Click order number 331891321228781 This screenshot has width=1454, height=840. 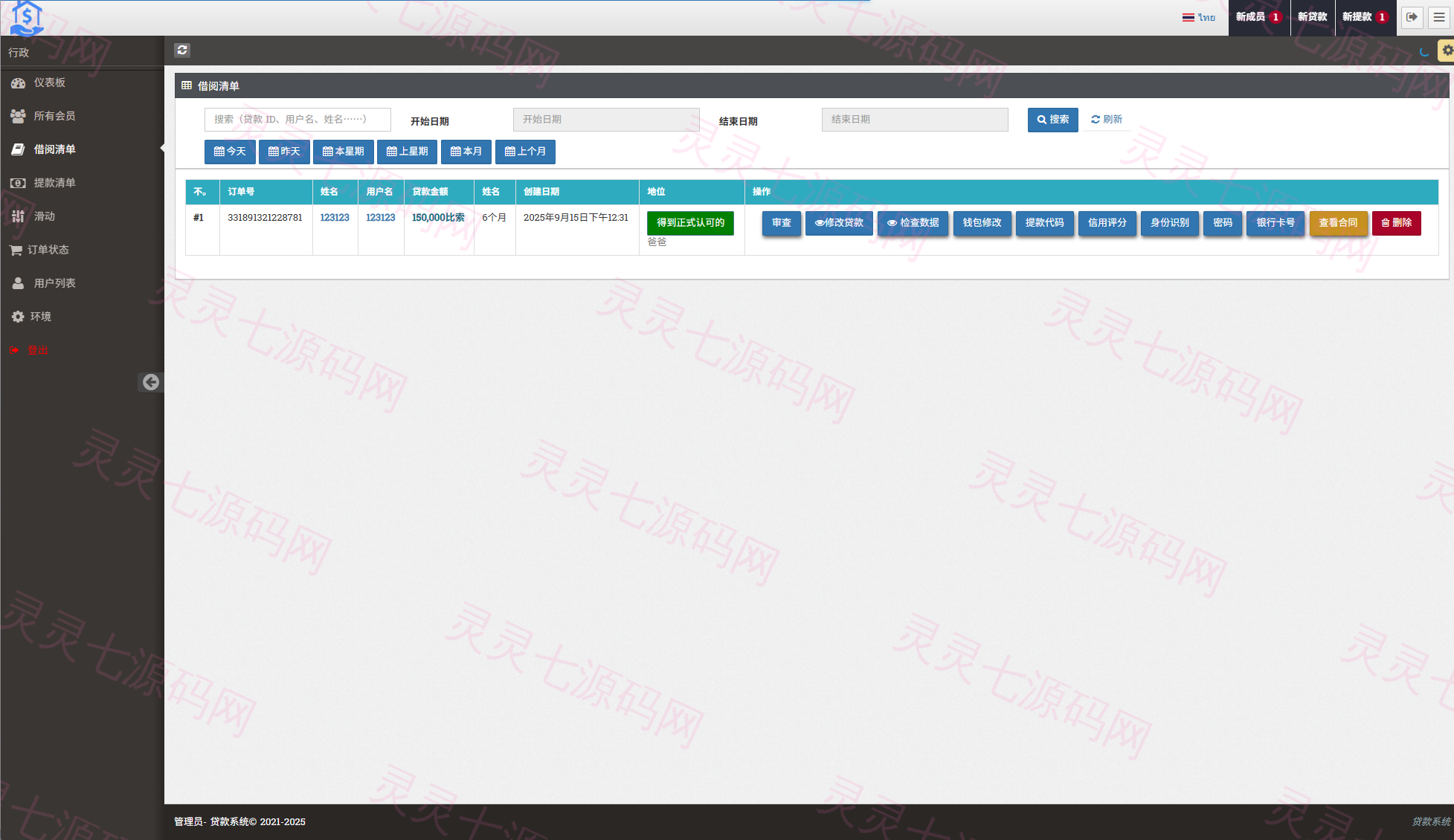265,218
